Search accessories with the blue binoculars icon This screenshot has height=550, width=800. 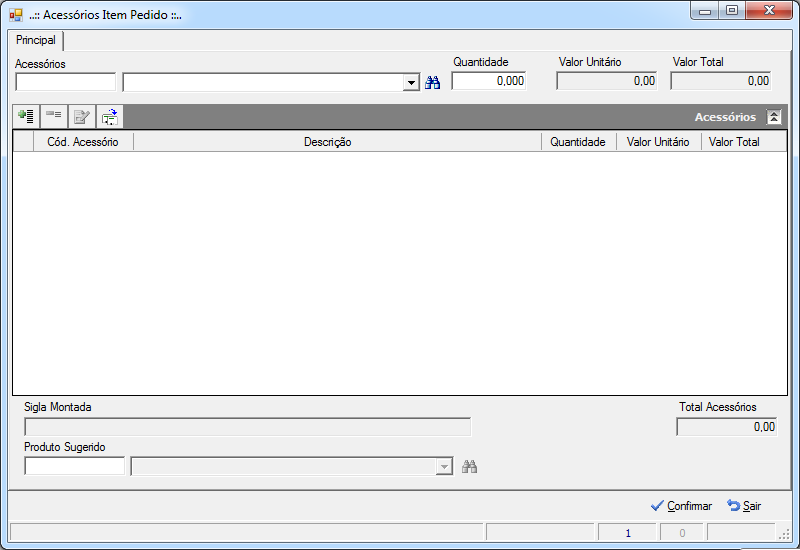[x=433, y=83]
